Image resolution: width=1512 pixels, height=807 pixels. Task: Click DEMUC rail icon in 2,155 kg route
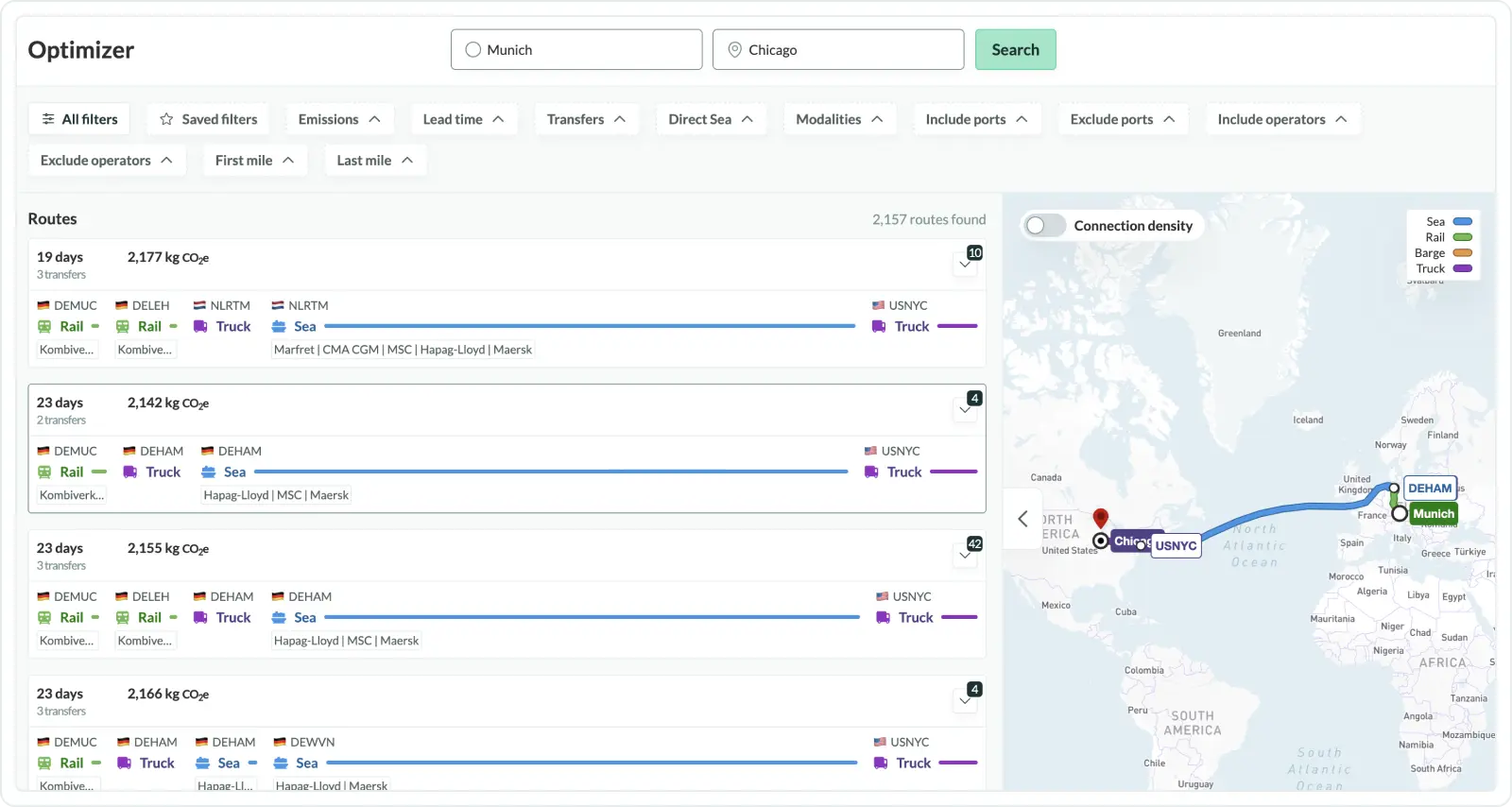[x=44, y=618]
